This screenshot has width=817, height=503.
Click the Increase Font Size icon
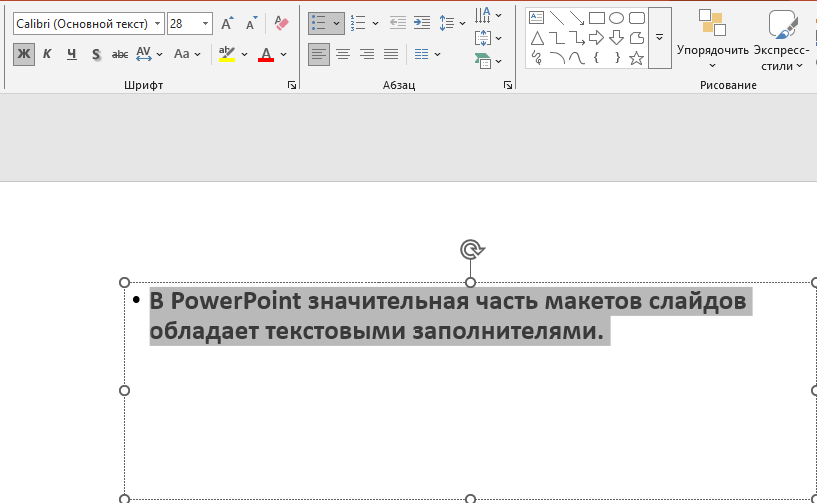pyautogui.click(x=227, y=23)
